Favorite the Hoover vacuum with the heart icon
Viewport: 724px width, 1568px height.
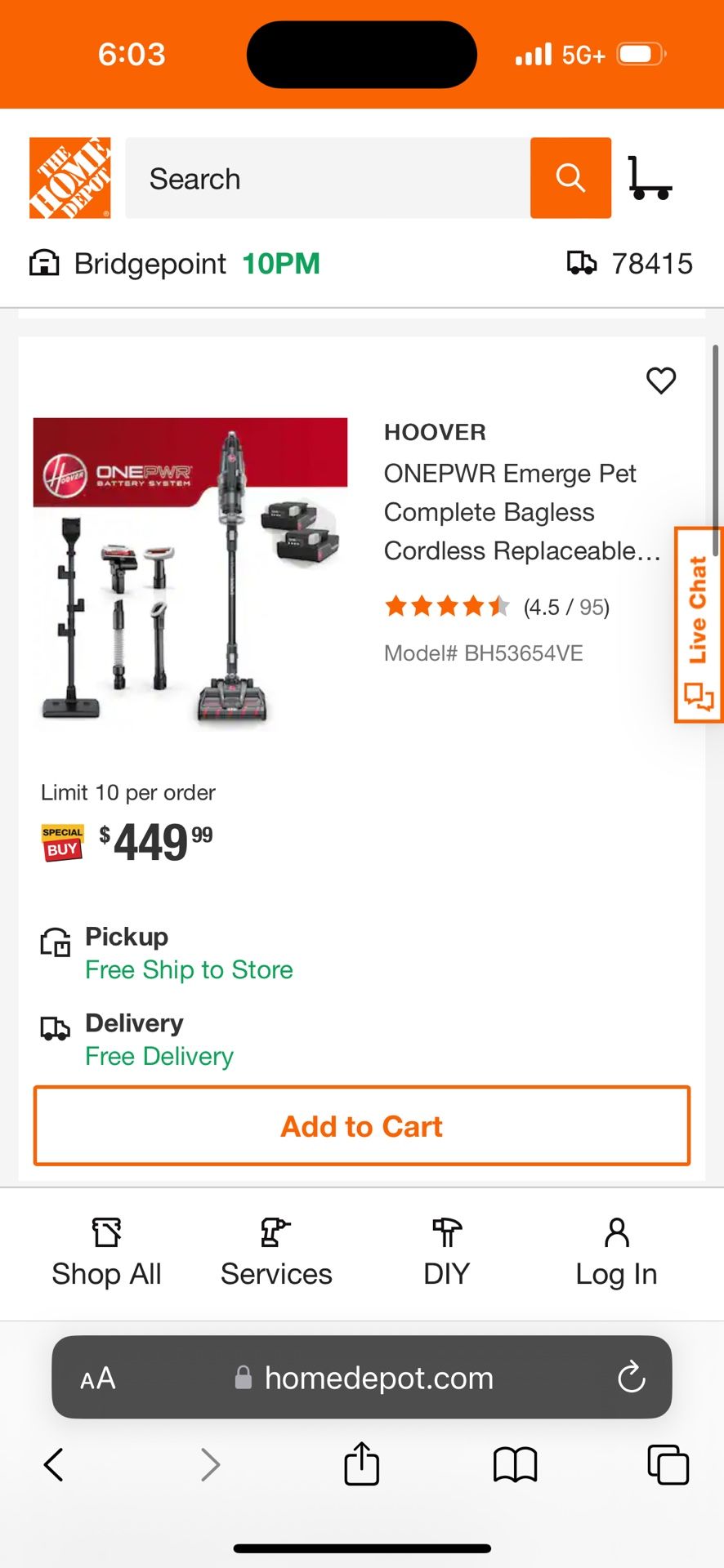[661, 380]
